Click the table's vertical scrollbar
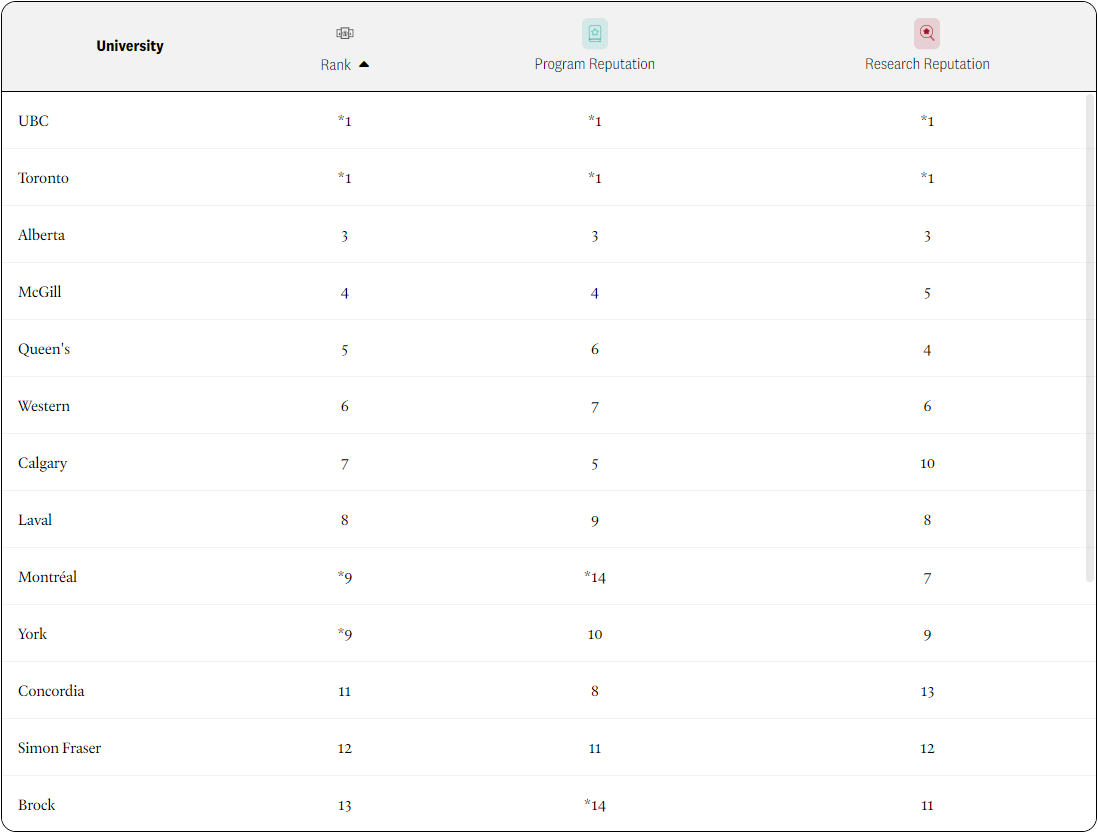The image size is (1098, 833). tap(1090, 338)
